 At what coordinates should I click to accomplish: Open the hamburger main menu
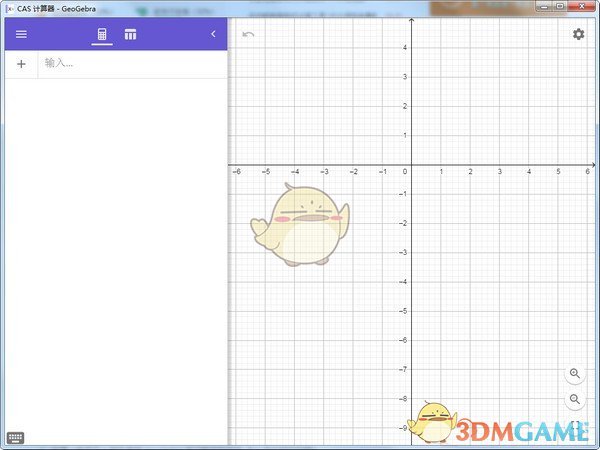tap(21, 34)
